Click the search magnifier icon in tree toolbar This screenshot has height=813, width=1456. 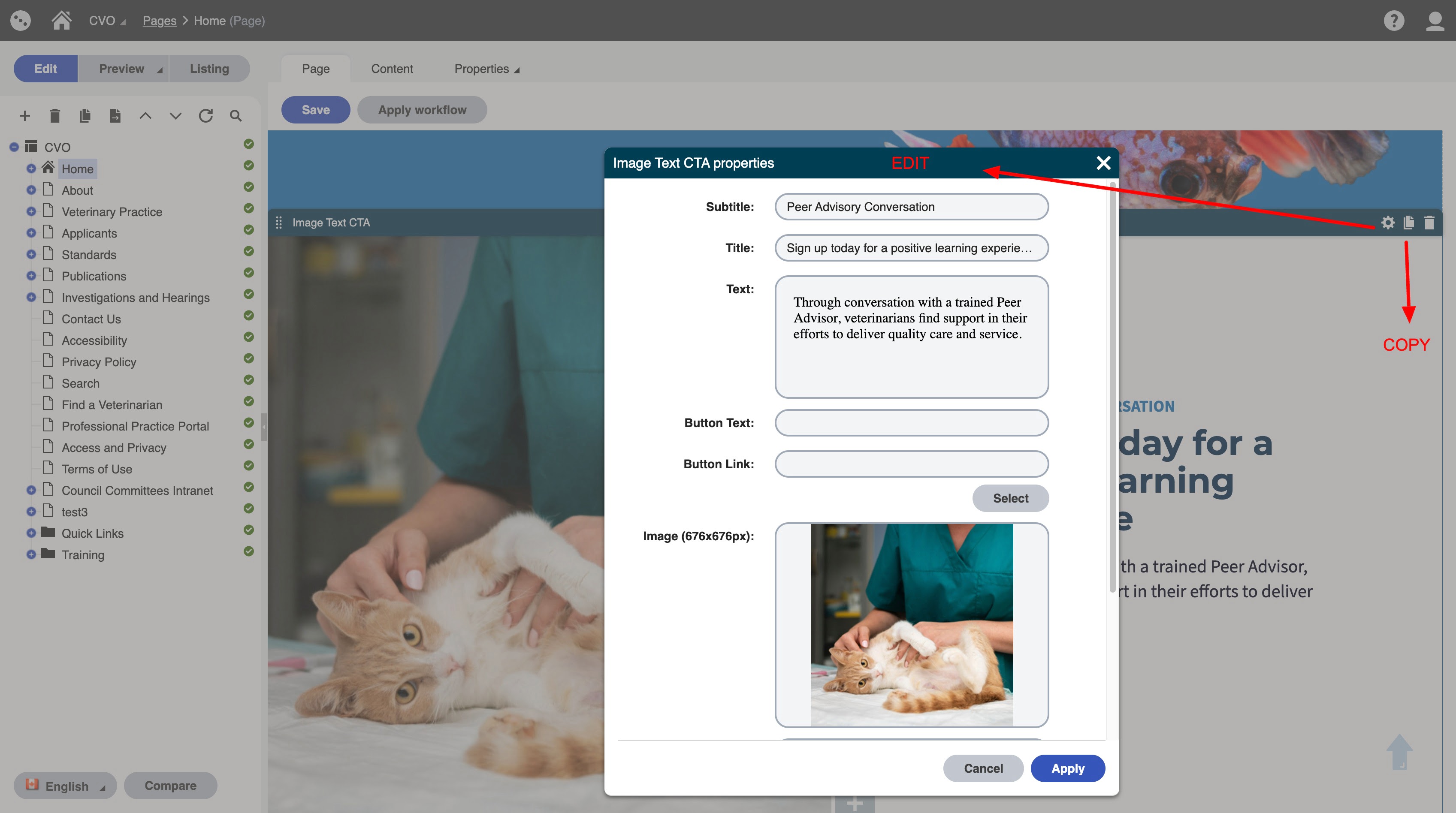(x=236, y=116)
